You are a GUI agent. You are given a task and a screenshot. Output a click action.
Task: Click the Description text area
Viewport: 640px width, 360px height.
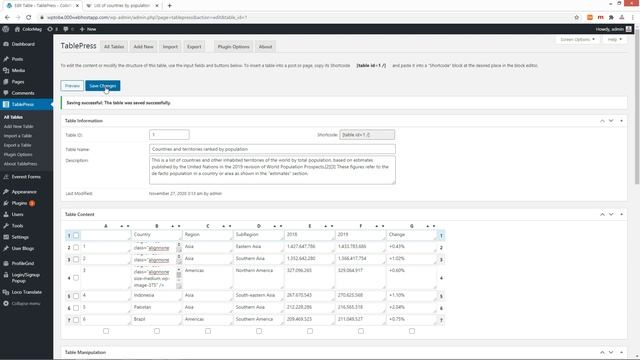click(x=272, y=170)
